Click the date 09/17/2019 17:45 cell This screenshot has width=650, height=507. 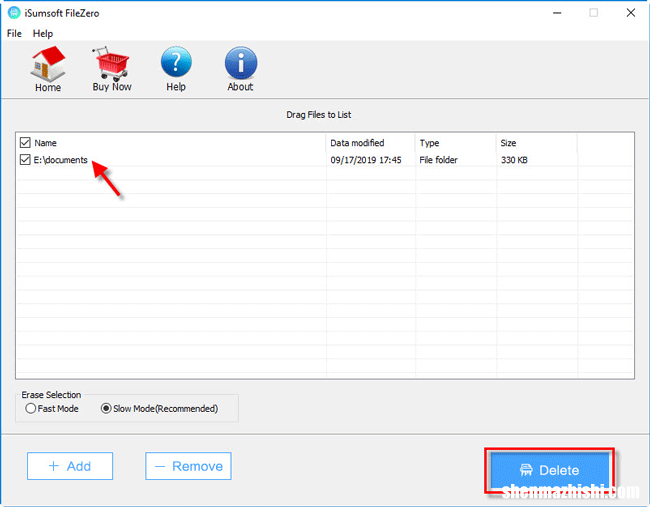(x=366, y=160)
